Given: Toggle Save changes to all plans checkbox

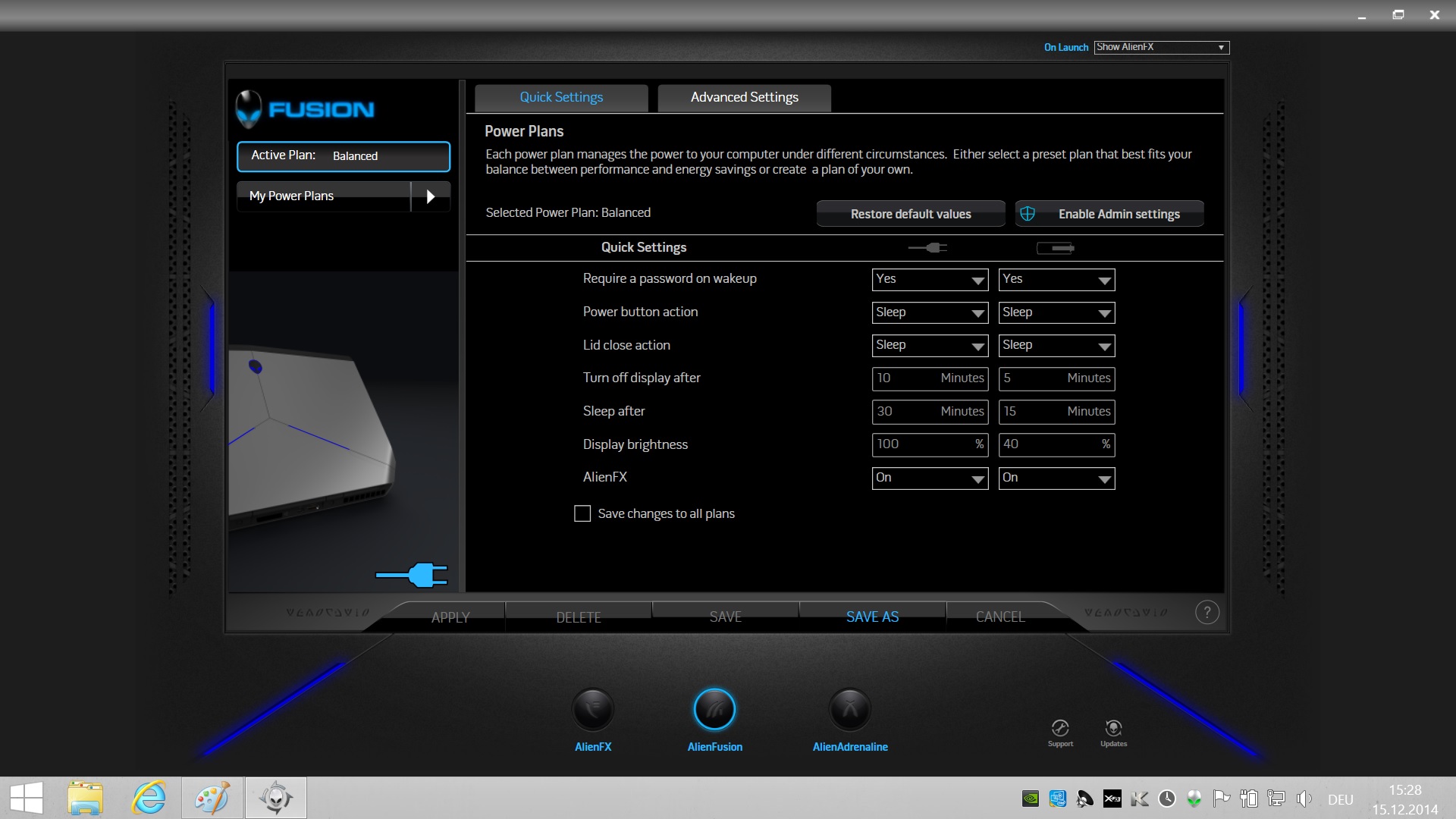Looking at the screenshot, I should (582, 513).
